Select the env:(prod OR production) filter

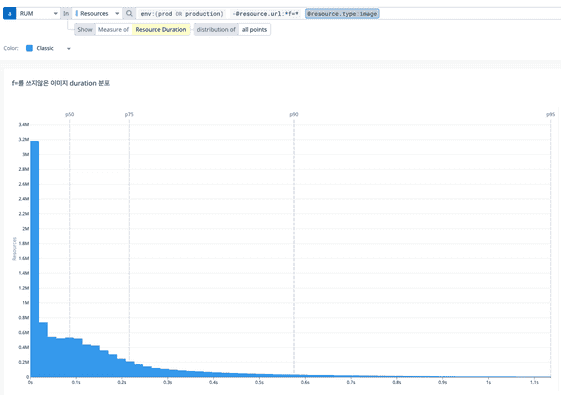click(182, 14)
